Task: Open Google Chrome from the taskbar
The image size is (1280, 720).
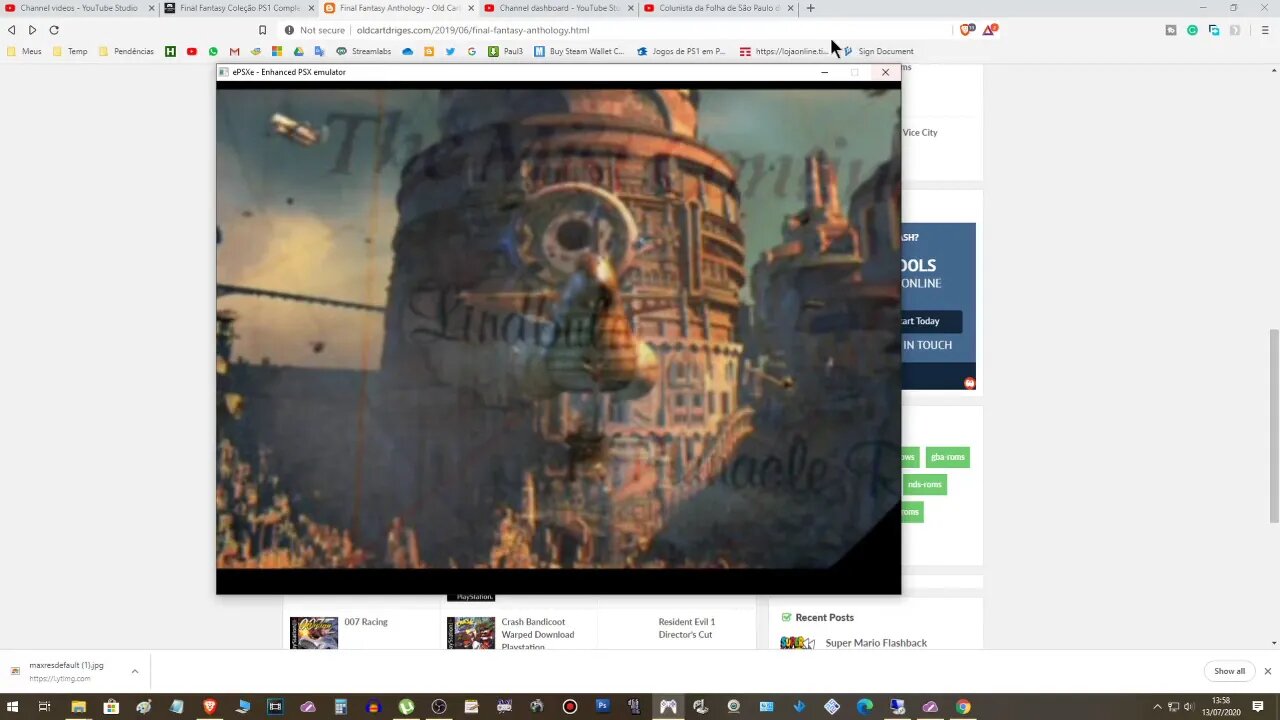Action: pyautogui.click(x=963, y=706)
